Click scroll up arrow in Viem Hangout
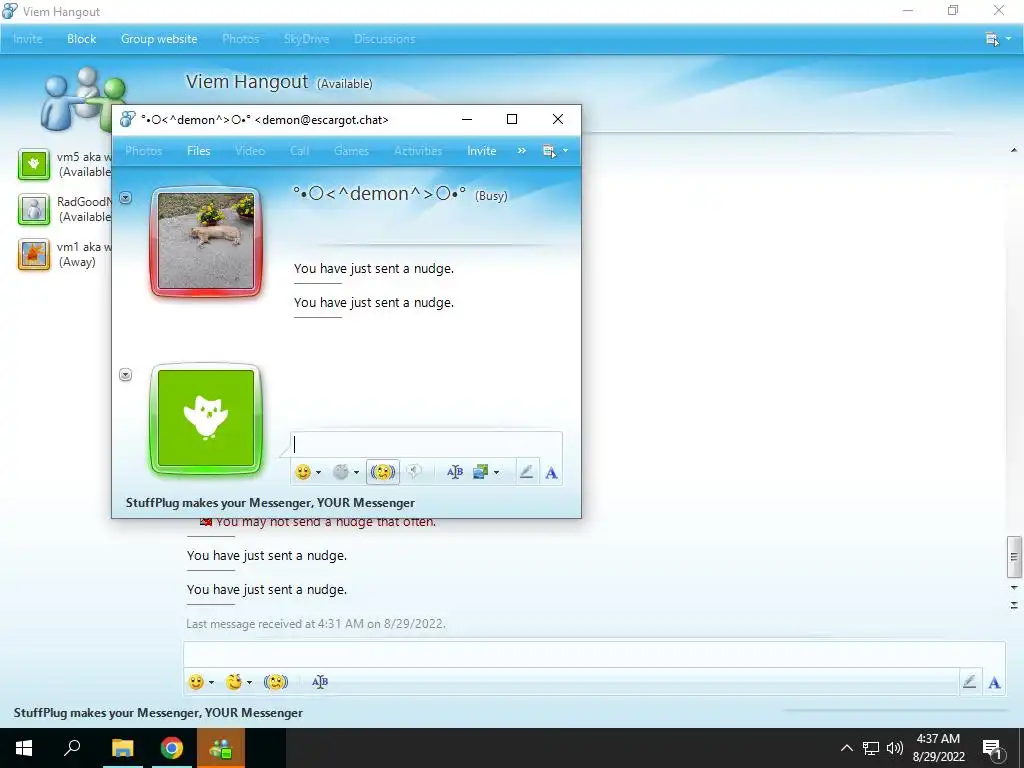1024x768 pixels. (x=1014, y=150)
